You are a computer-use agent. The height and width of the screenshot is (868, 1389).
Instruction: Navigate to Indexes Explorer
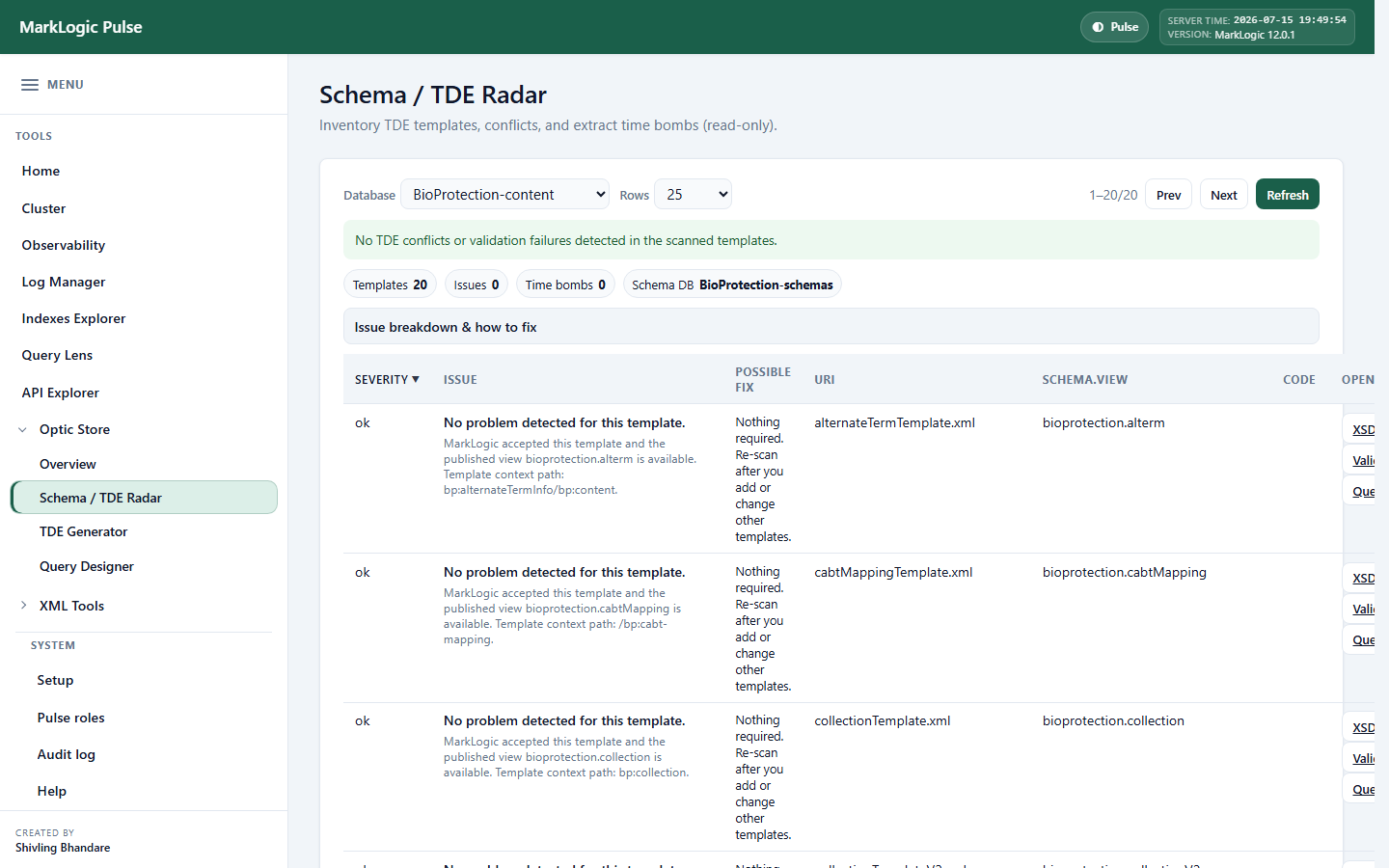click(73, 318)
